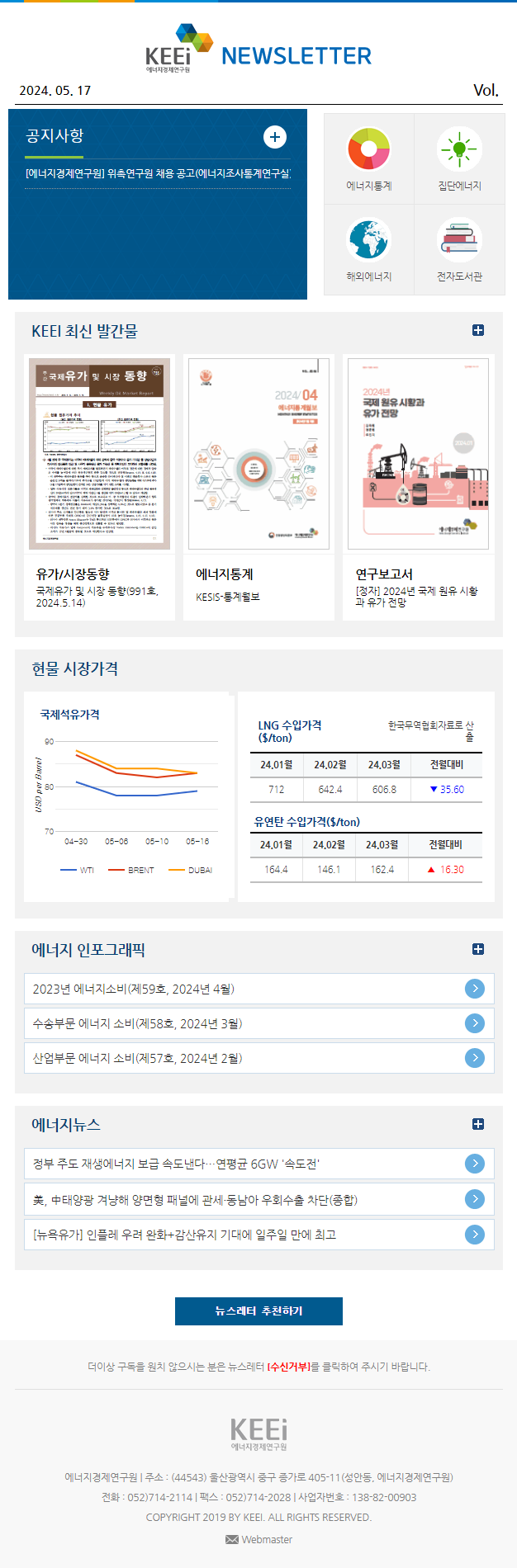517x1568 pixels.
Task: Click the envelope icon beside Webmaster
Action: (x=231, y=1540)
